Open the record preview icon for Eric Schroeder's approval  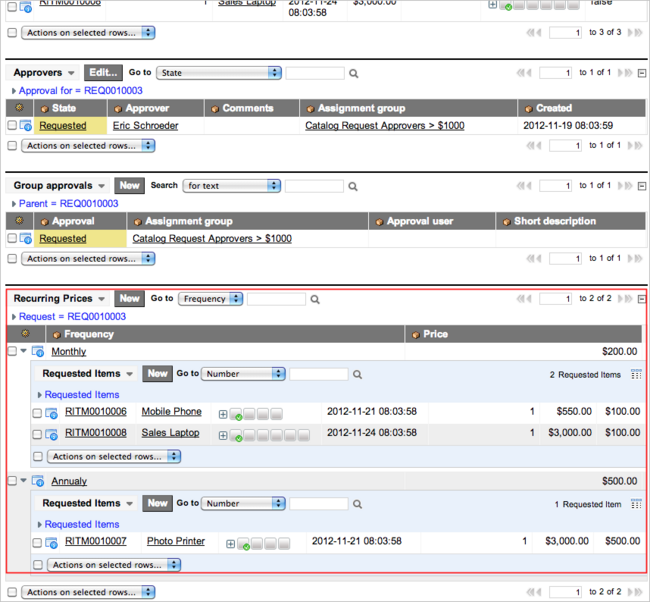pyautogui.click(x=26, y=126)
